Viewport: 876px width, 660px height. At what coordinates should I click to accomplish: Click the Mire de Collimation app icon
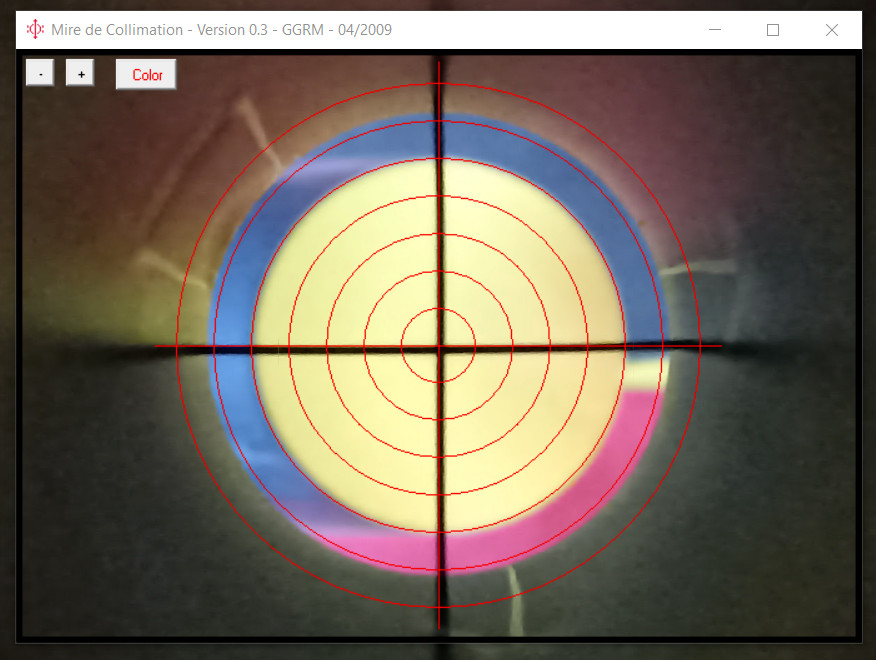[x=35, y=30]
